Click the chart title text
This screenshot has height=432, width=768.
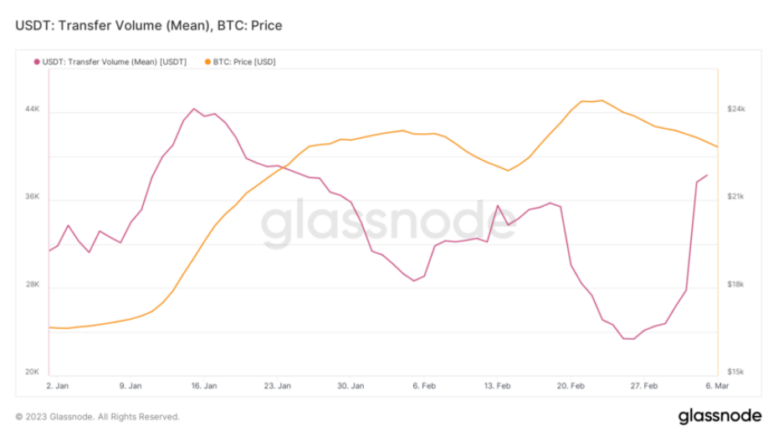coord(148,24)
